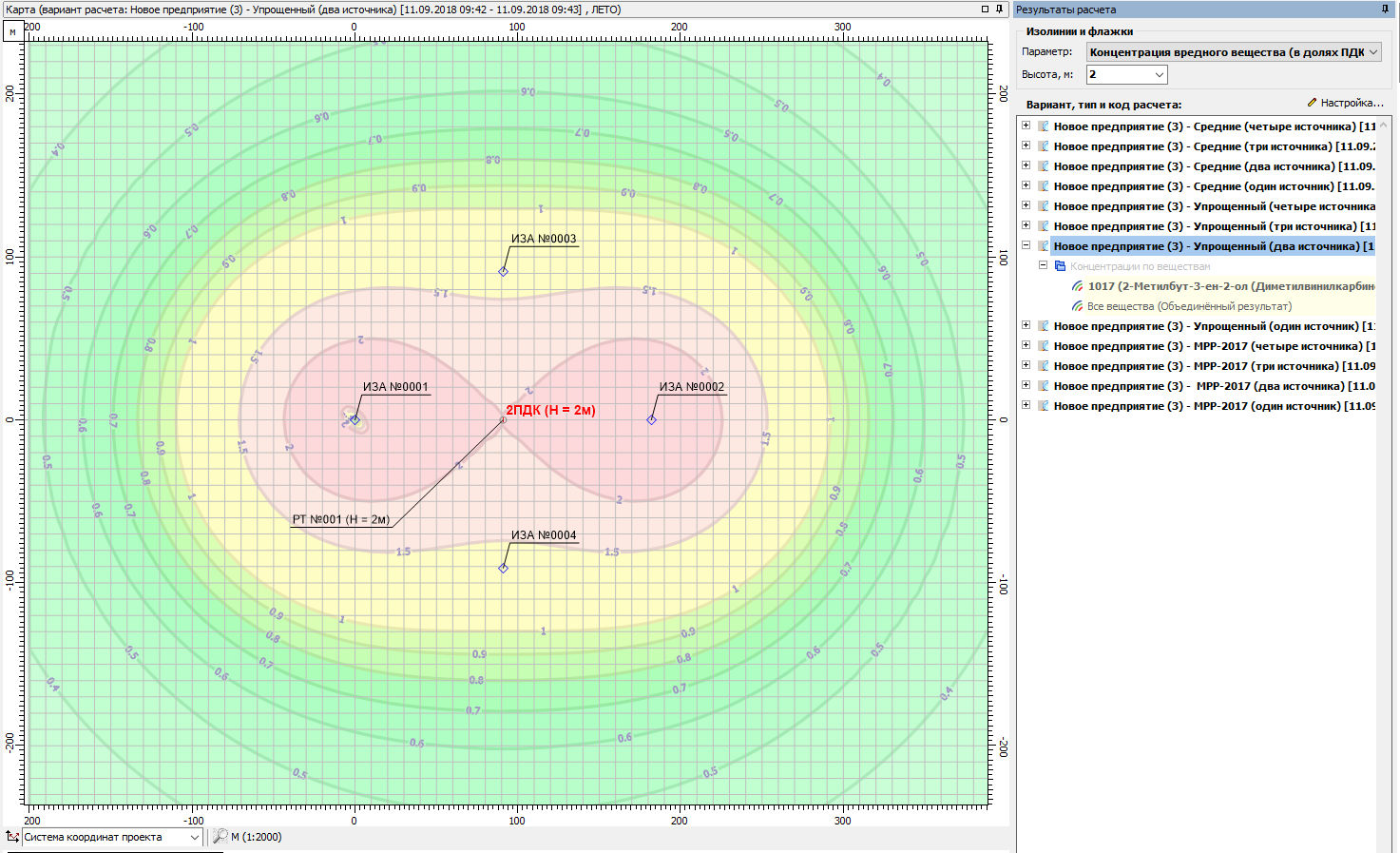Select Все вещества (Объединённый результат)

[1188, 306]
